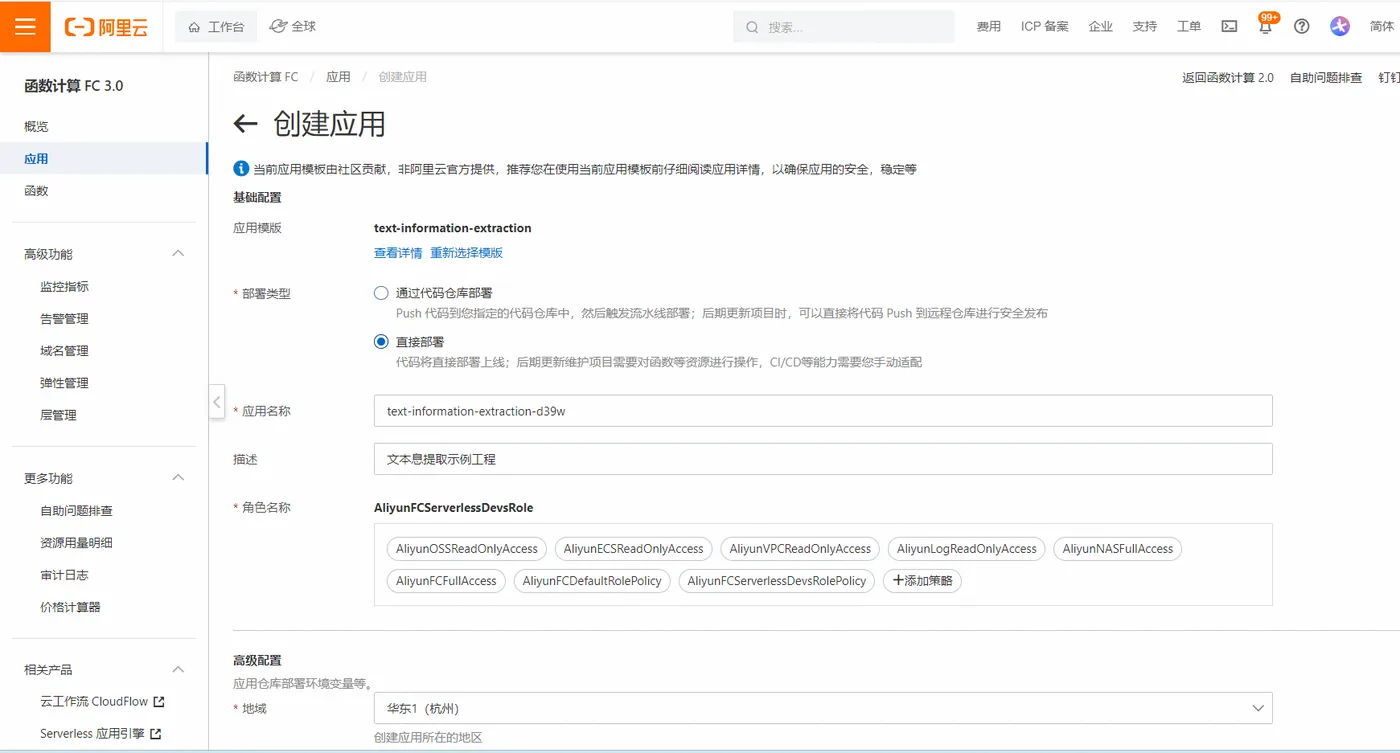The height and width of the screenshot is (753, 1400).
Task: Click the AliyunFCFullAccess policy tag
Action: tap(446, 580)
